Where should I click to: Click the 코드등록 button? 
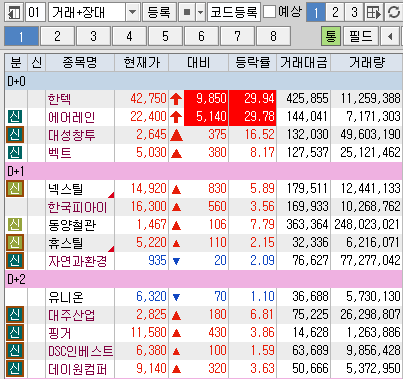[234, 12]
